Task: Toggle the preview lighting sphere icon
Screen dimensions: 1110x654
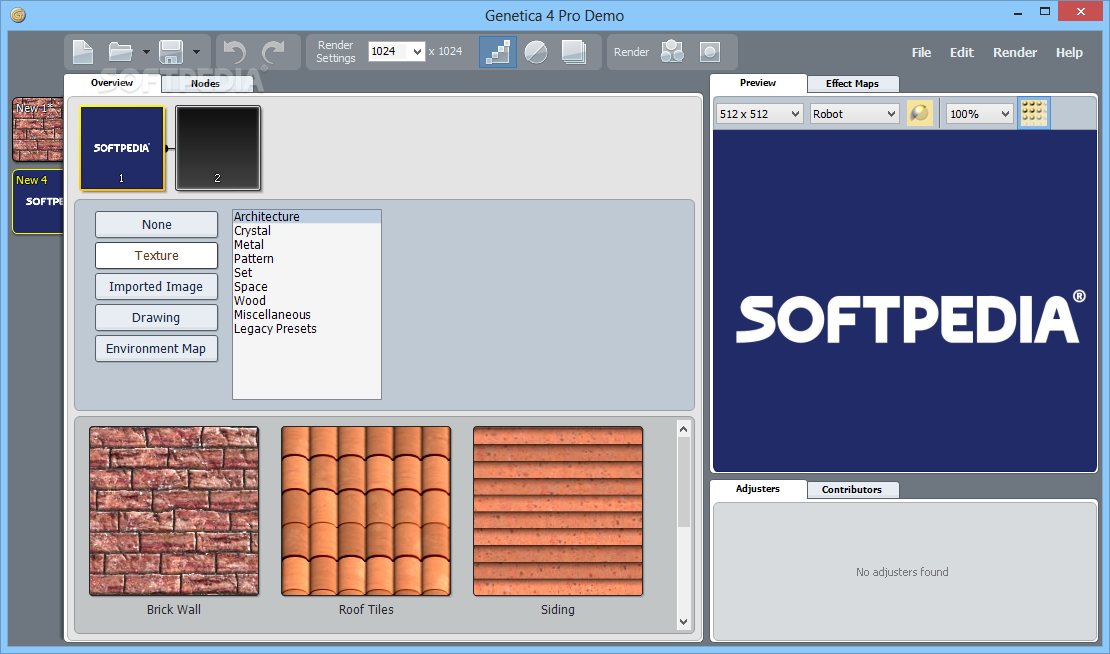Action: pyautogui.click(x=920, y=113)
